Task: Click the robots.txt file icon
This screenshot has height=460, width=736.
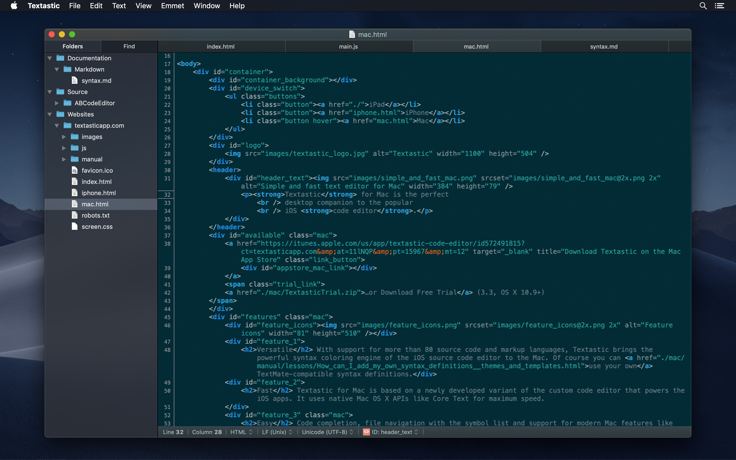Action: [74, 215]
